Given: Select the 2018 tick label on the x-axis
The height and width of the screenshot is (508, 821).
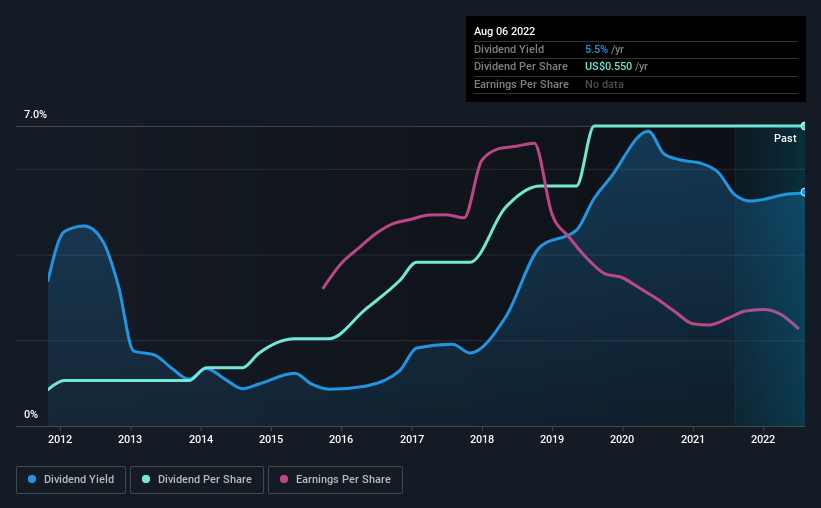Looking at the screenshot, I should coord(482,439).
